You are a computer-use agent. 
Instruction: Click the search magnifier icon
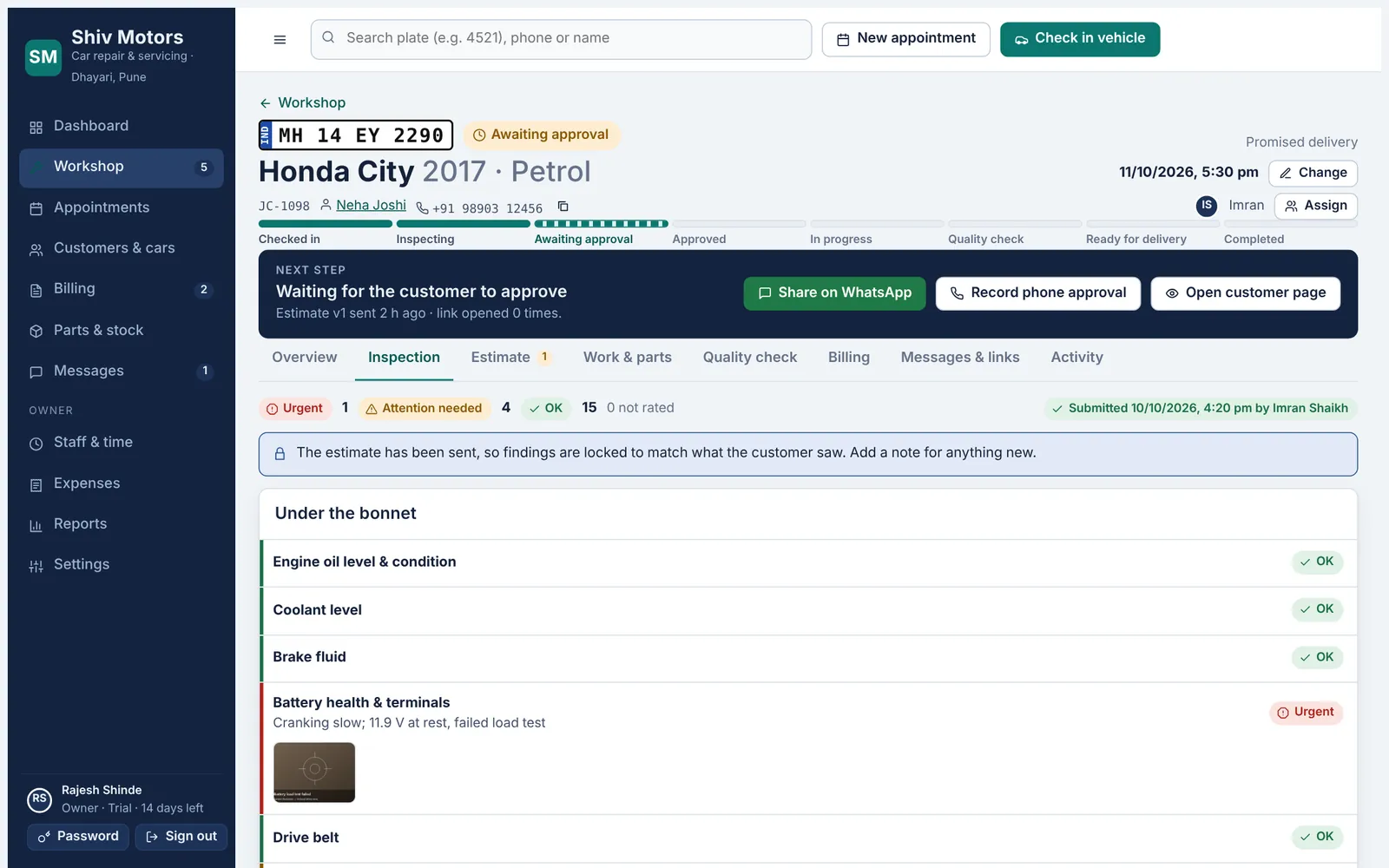(328, 37)
